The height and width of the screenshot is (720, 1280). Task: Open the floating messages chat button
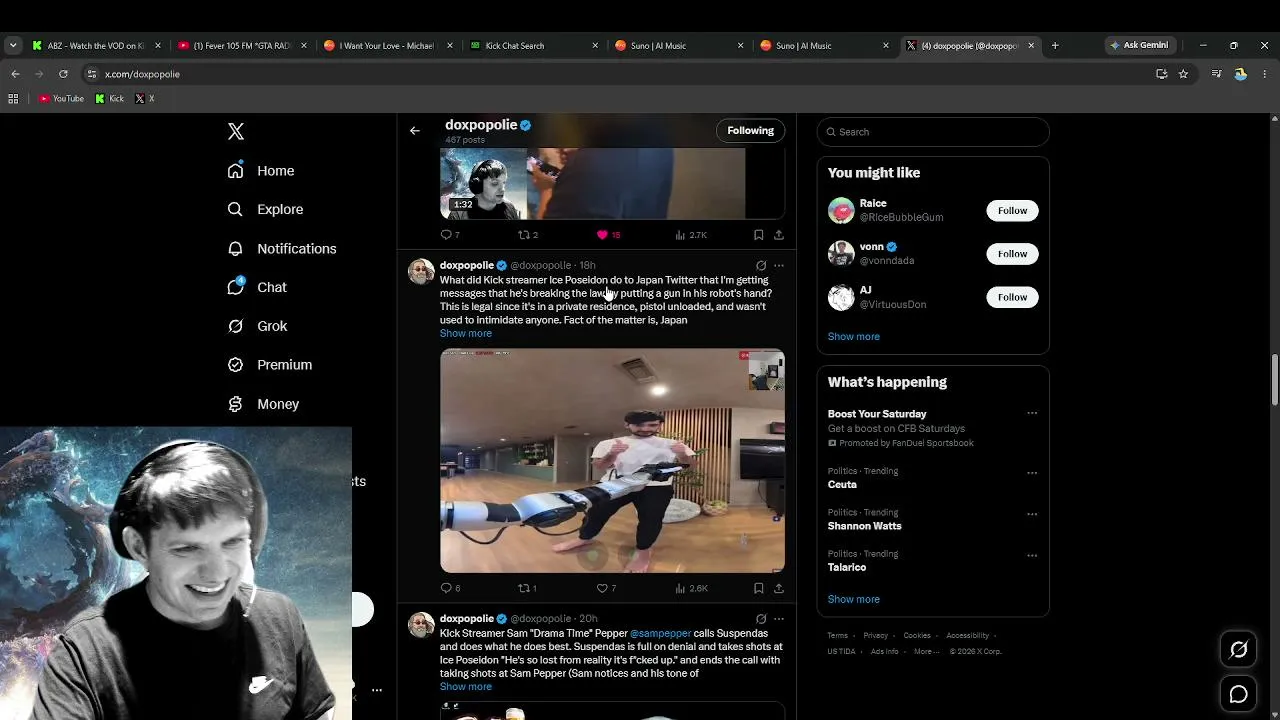[1238, 694]
